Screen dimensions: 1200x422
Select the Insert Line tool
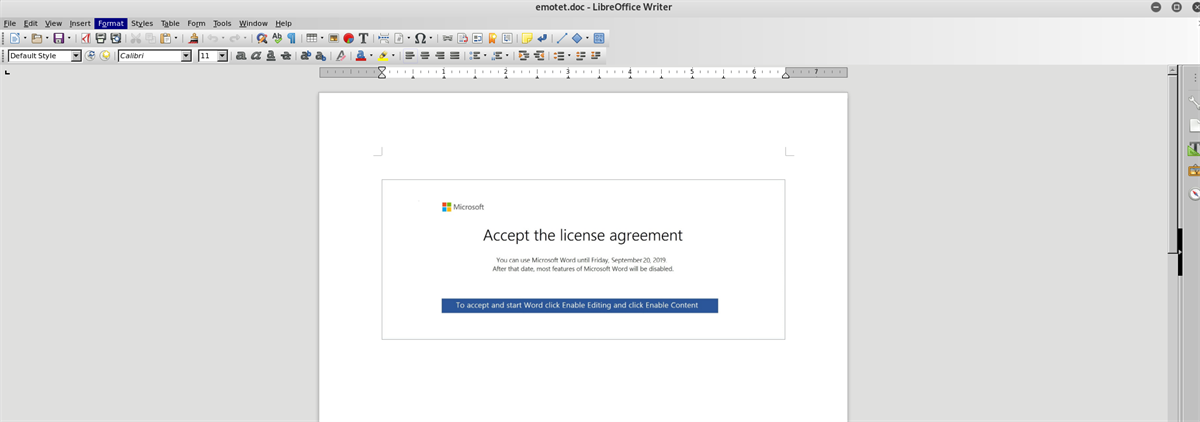click(x=562, y=38)
